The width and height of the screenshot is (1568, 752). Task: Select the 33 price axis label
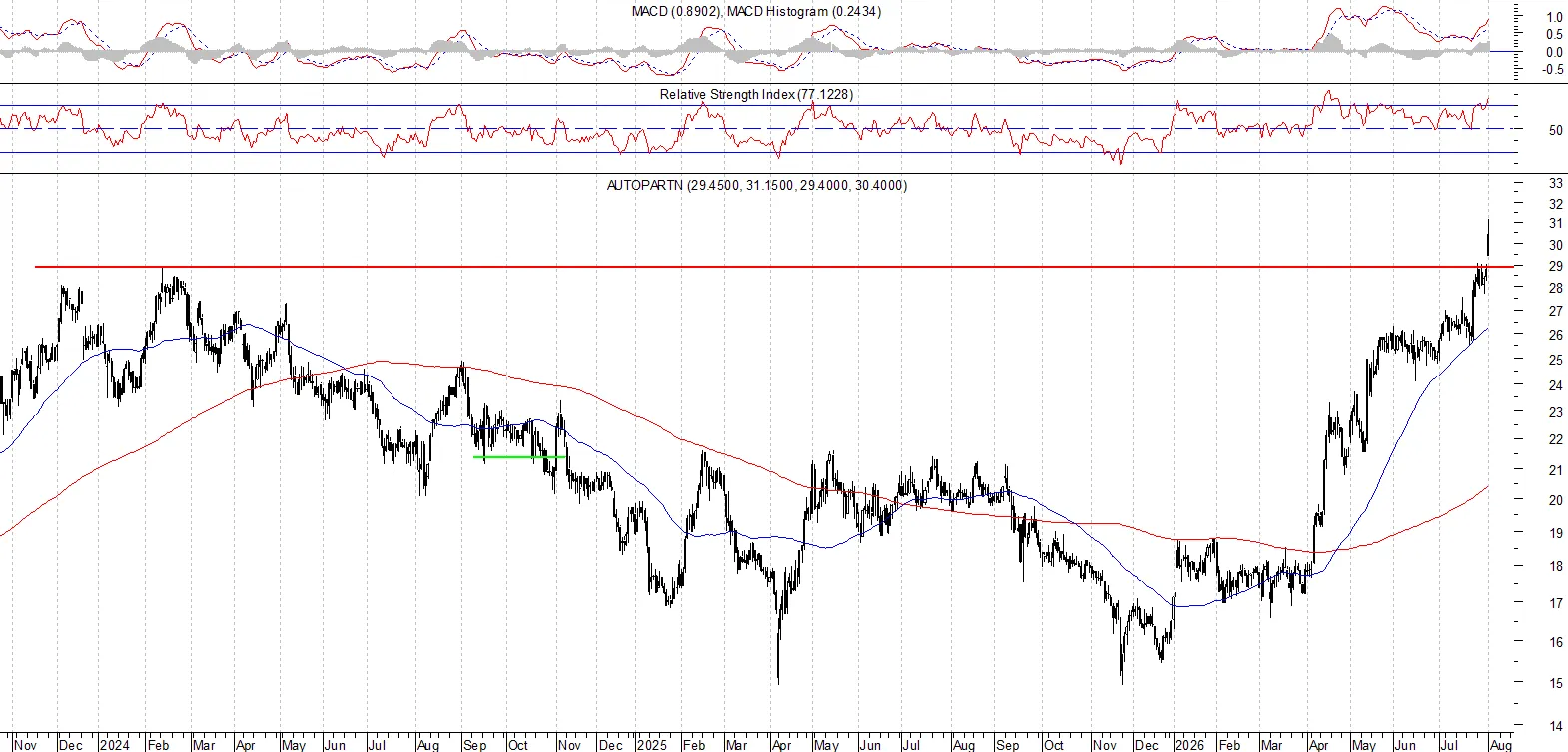[1555, 184]
